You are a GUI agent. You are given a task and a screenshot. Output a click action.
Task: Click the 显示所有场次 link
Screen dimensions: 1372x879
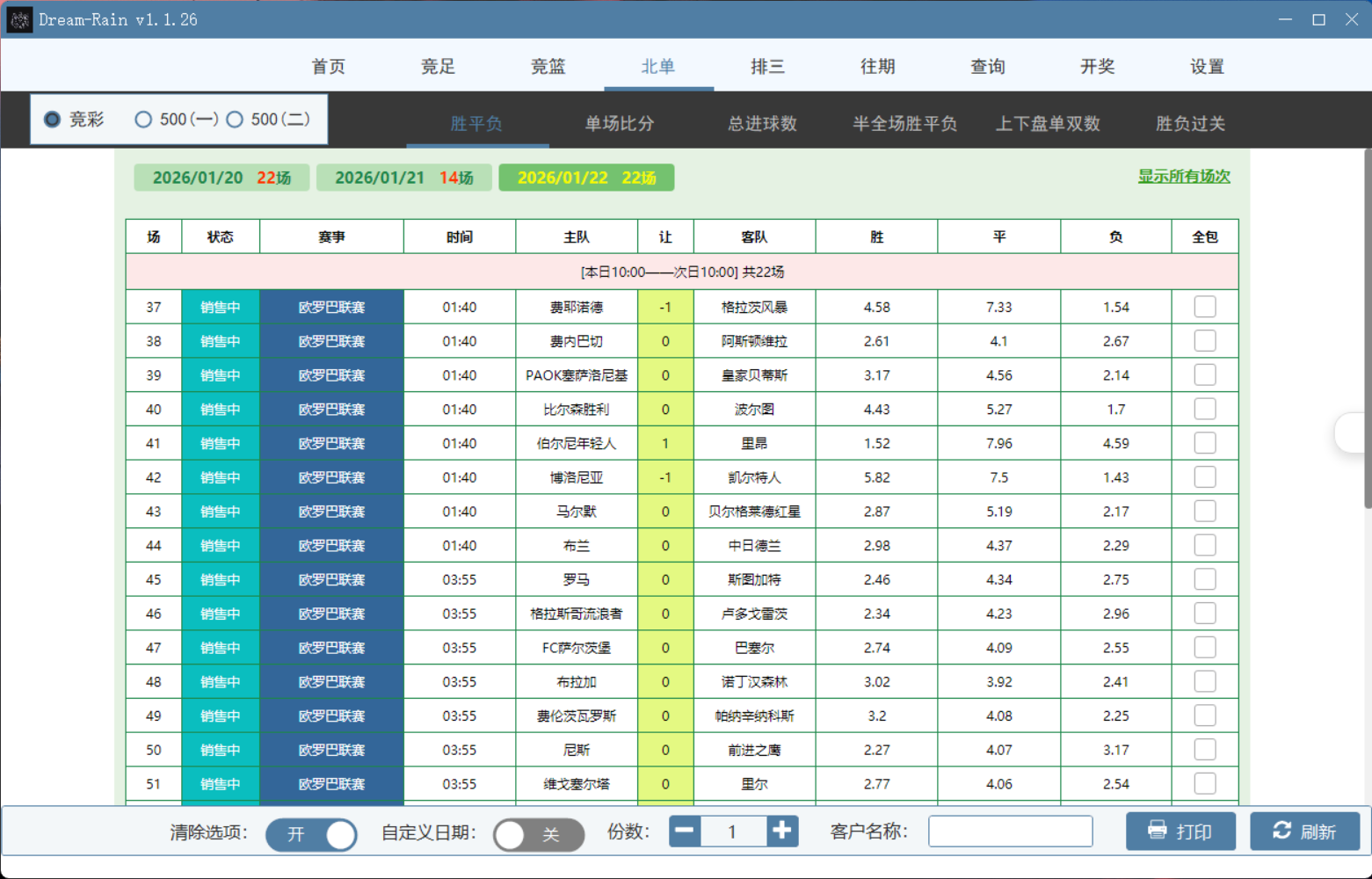tap(1184, 177)
